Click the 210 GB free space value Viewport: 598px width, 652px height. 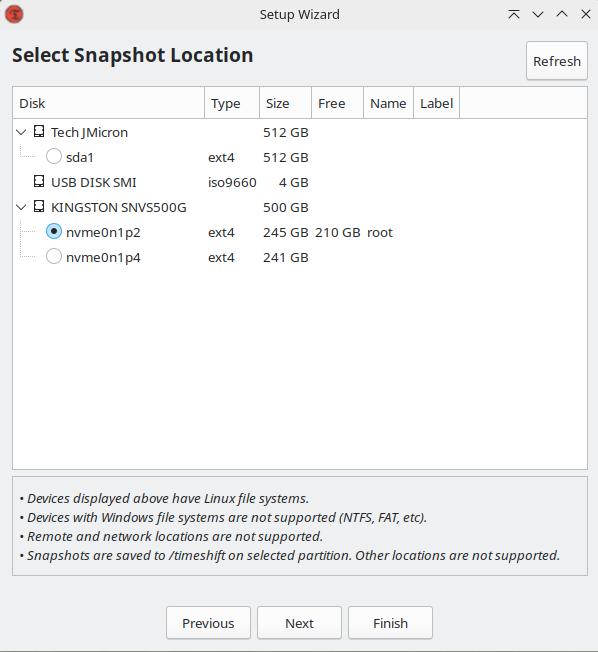coord(338,232)
